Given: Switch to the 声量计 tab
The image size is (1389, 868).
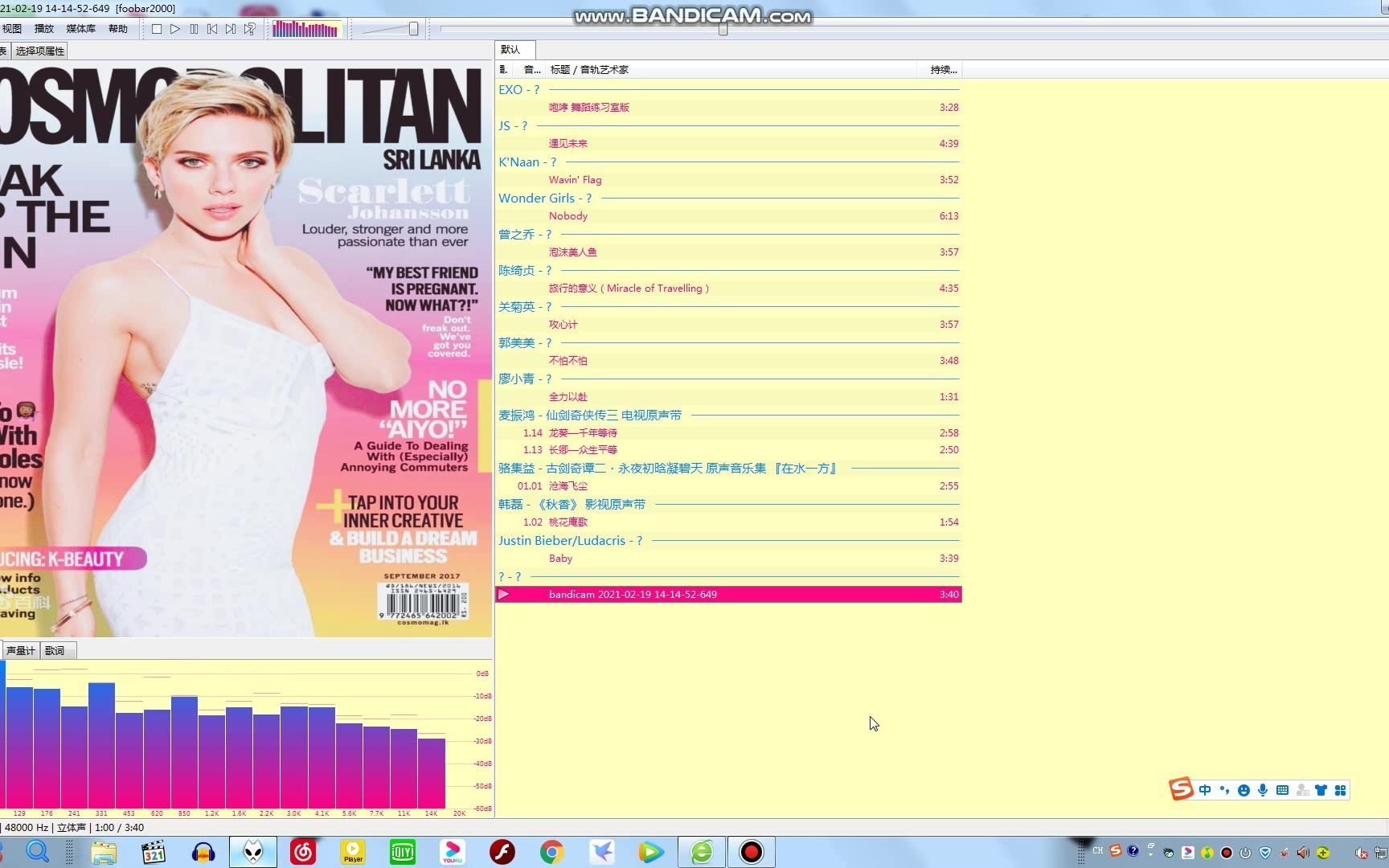Looking at the screenshot, I should [21, 650].
